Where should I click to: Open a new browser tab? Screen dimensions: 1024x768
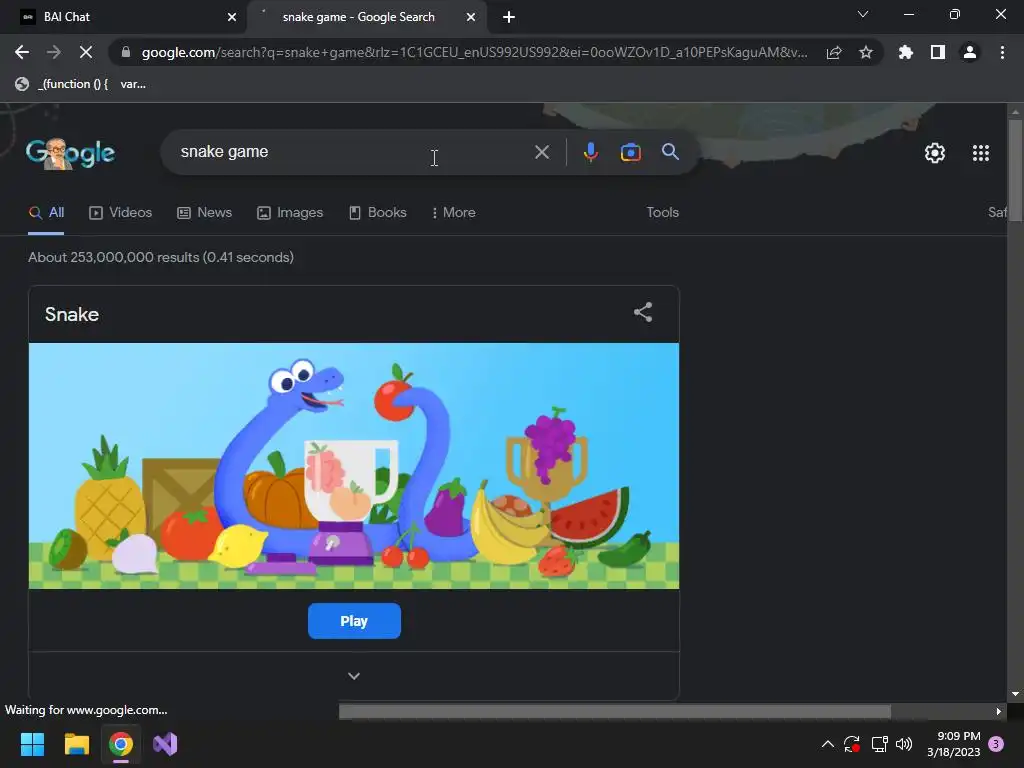(509, 17)
